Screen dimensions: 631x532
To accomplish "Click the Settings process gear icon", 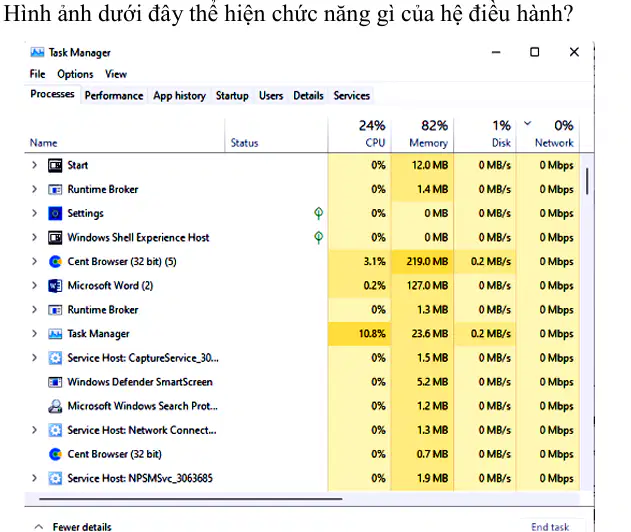I will [x=55, y=213].
